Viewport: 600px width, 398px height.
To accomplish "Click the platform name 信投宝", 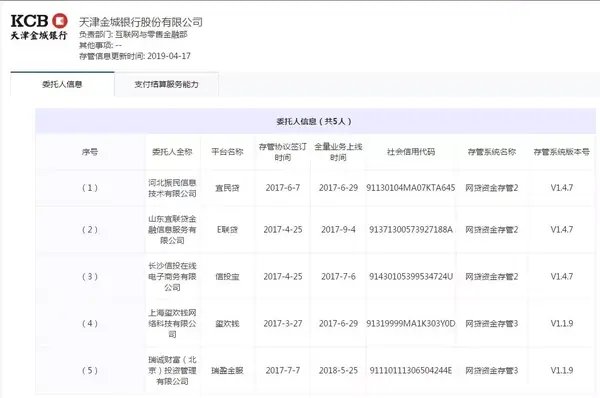I will (227, 276).
